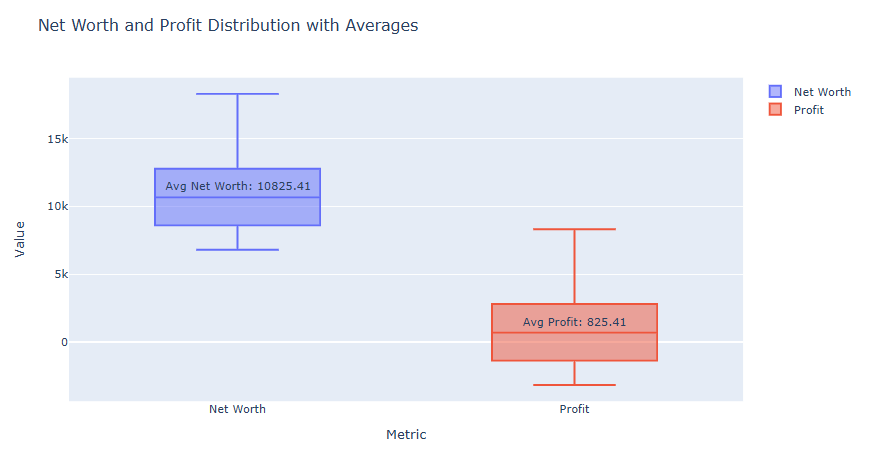The width and height of the screenshot is (888, 455).
Task: Click the 15k y-axis tick label
Action: (57, 139)
